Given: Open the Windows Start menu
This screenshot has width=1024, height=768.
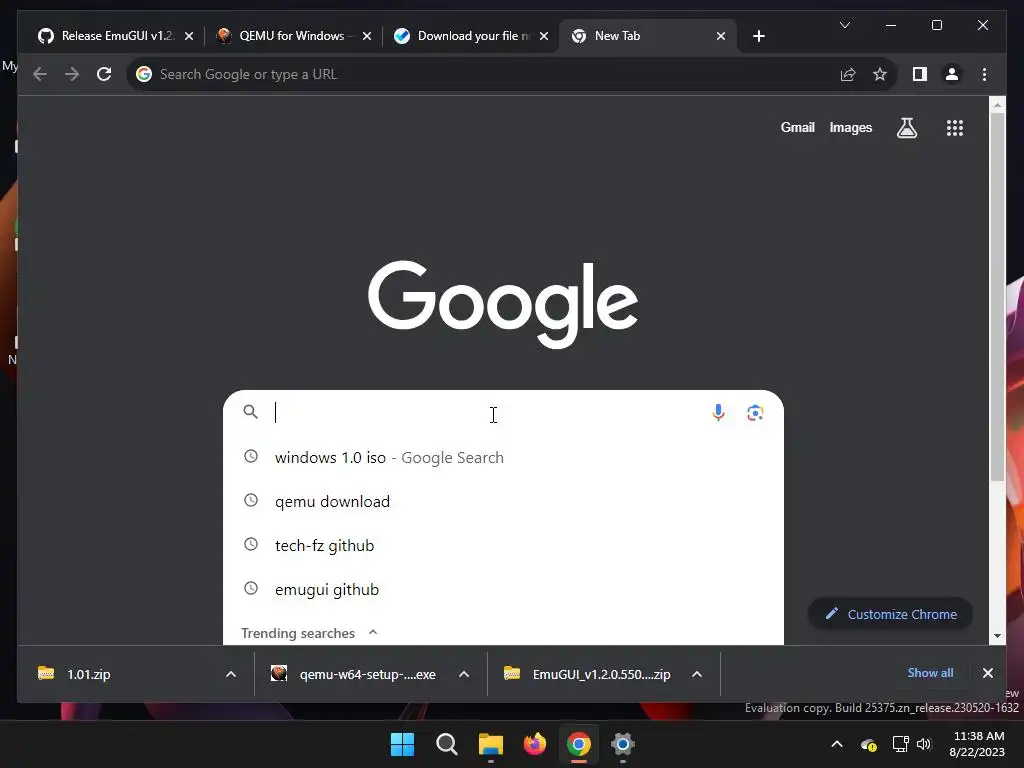Looking at the screenshot, I should (402, 744).
